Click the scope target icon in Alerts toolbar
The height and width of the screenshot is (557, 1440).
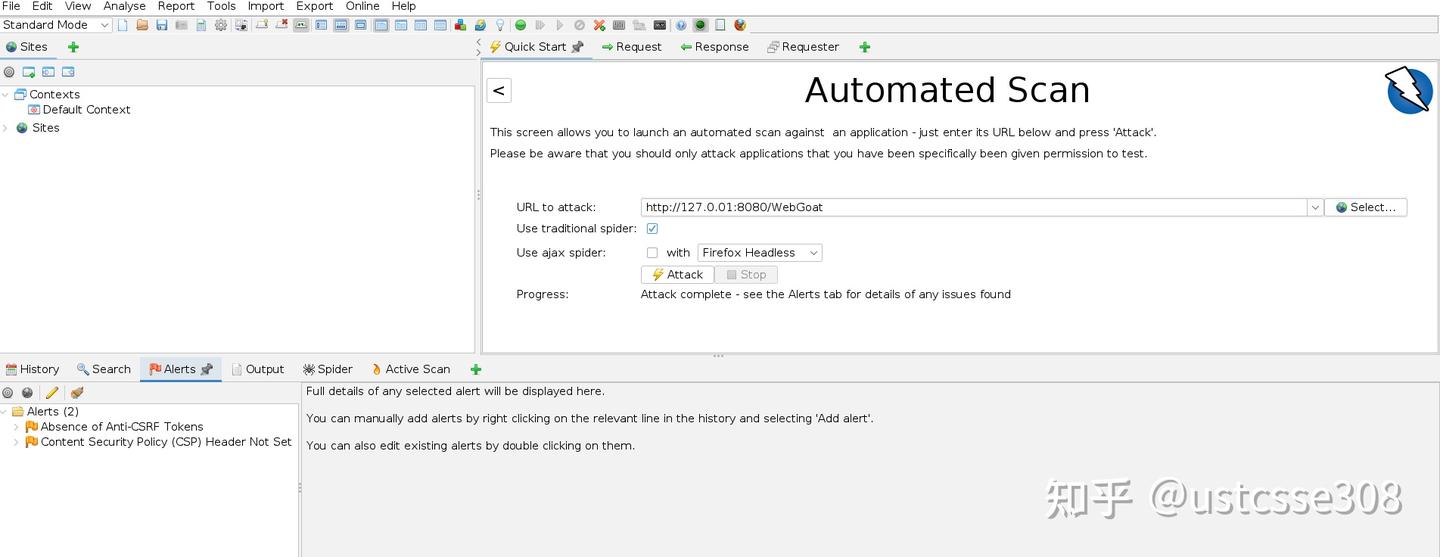tap(8, 393)
